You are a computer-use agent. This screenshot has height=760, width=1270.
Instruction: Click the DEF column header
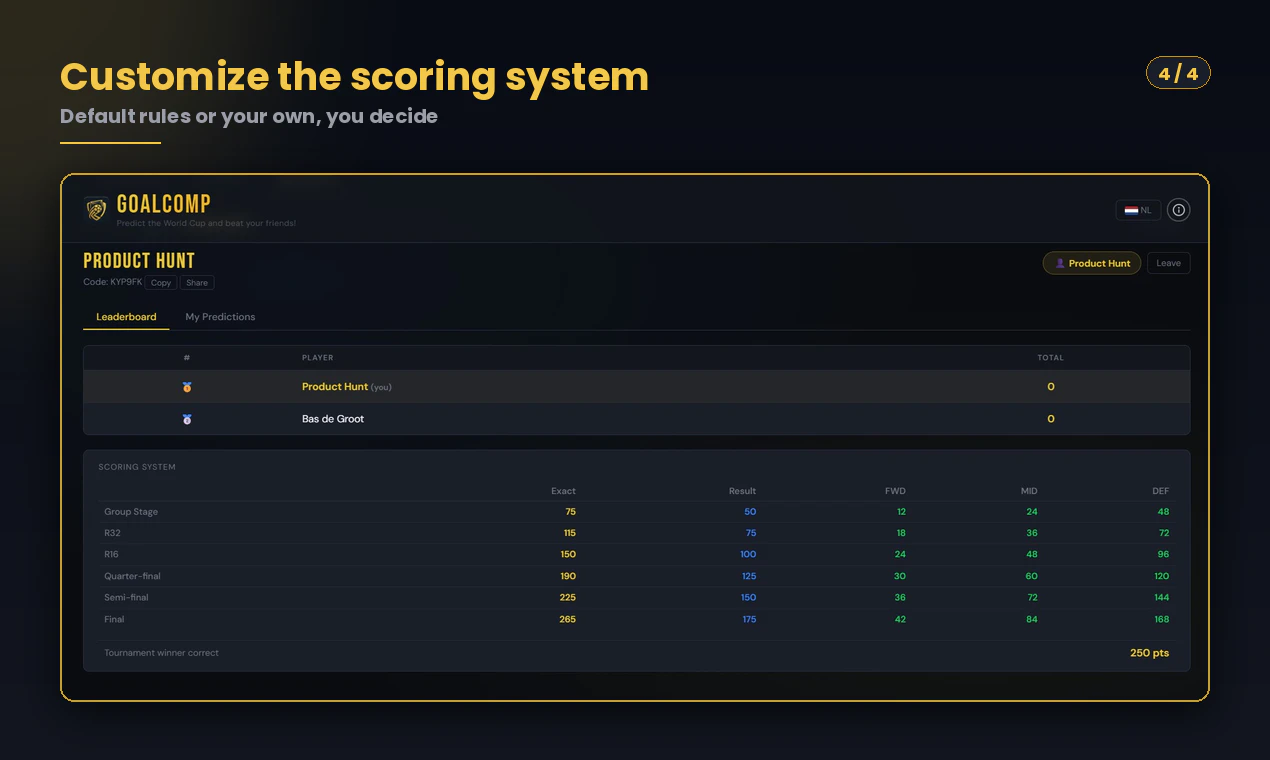1160,491
